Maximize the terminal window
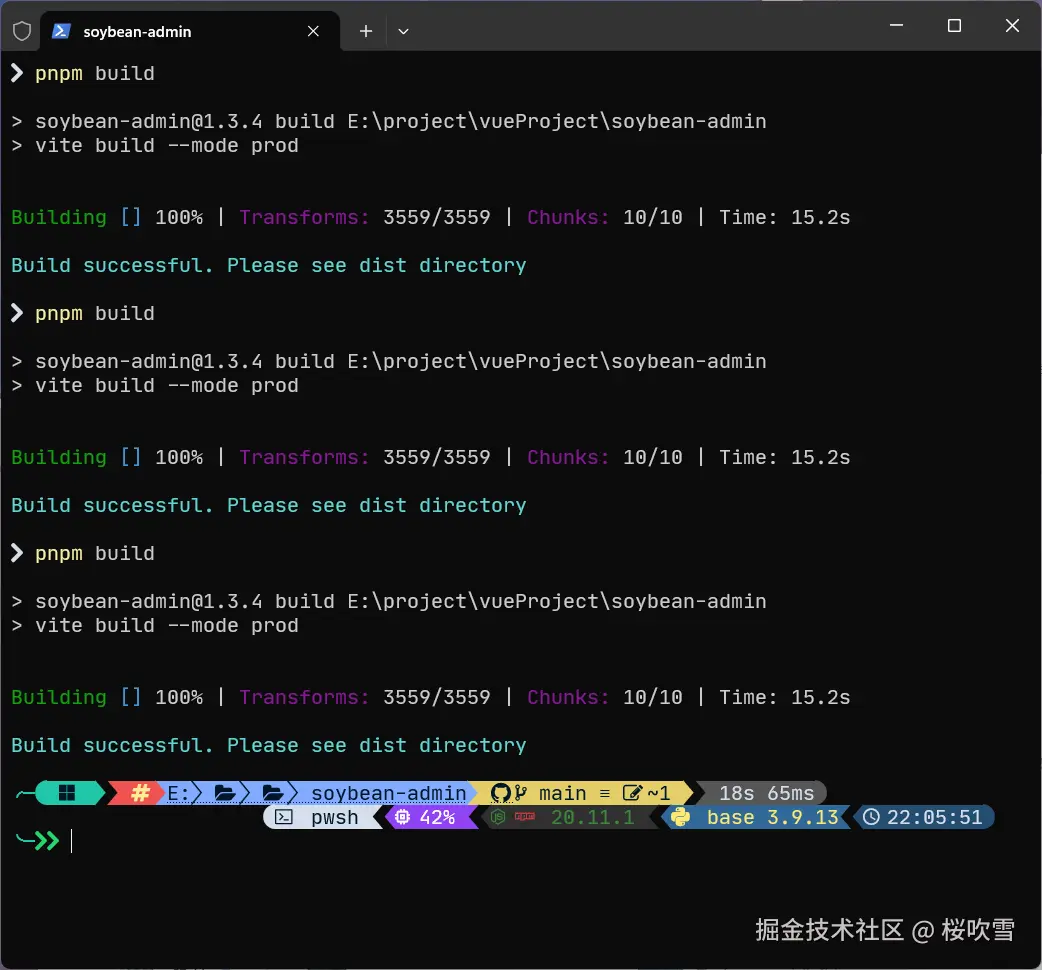1042x970 pixels. click(954, 25)
